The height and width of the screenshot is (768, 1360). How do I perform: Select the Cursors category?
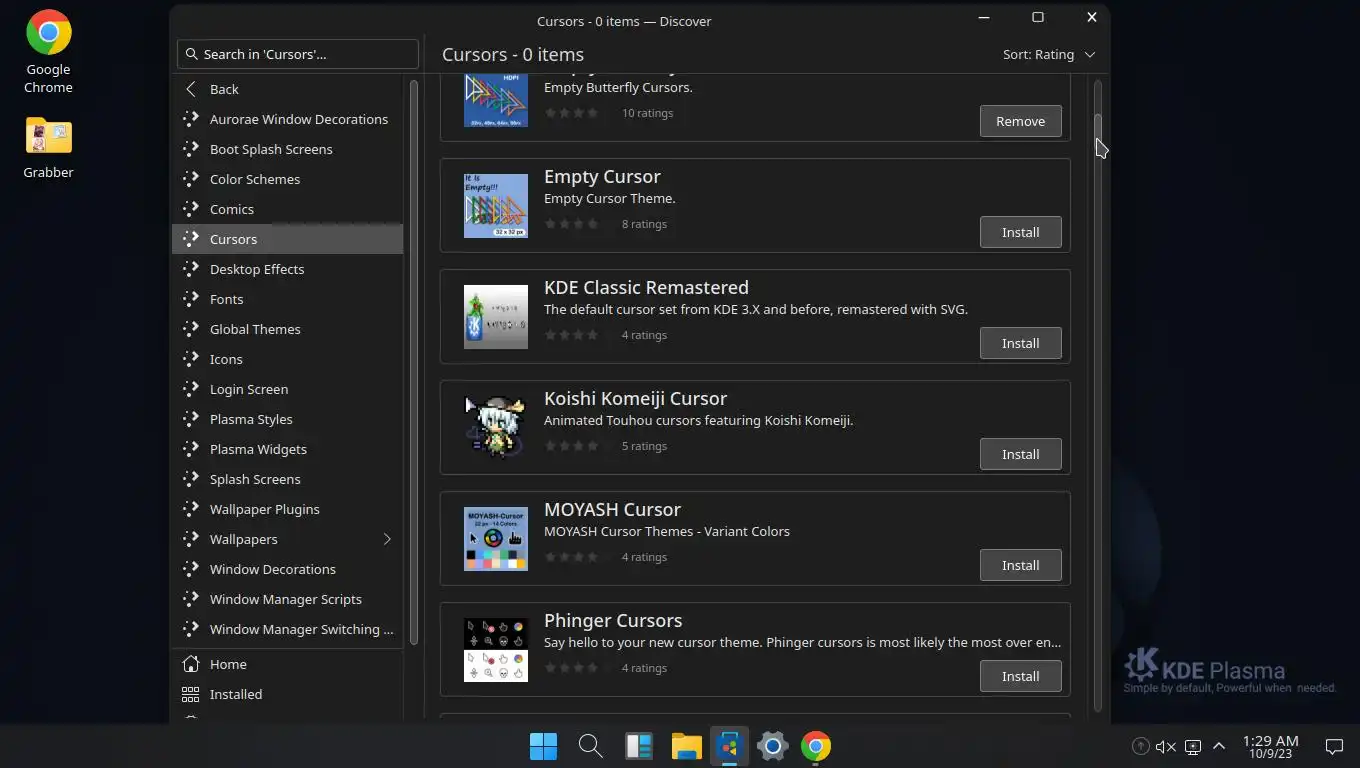point(288,239)
